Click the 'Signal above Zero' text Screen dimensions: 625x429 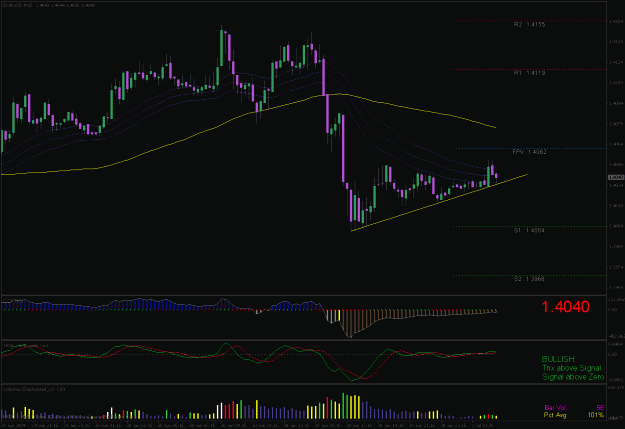coord(573,377)
